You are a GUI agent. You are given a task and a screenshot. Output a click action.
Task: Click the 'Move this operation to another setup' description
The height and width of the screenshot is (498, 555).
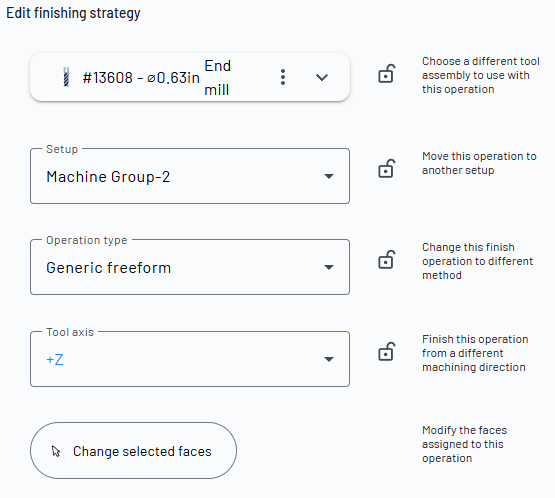pos(479,163)
